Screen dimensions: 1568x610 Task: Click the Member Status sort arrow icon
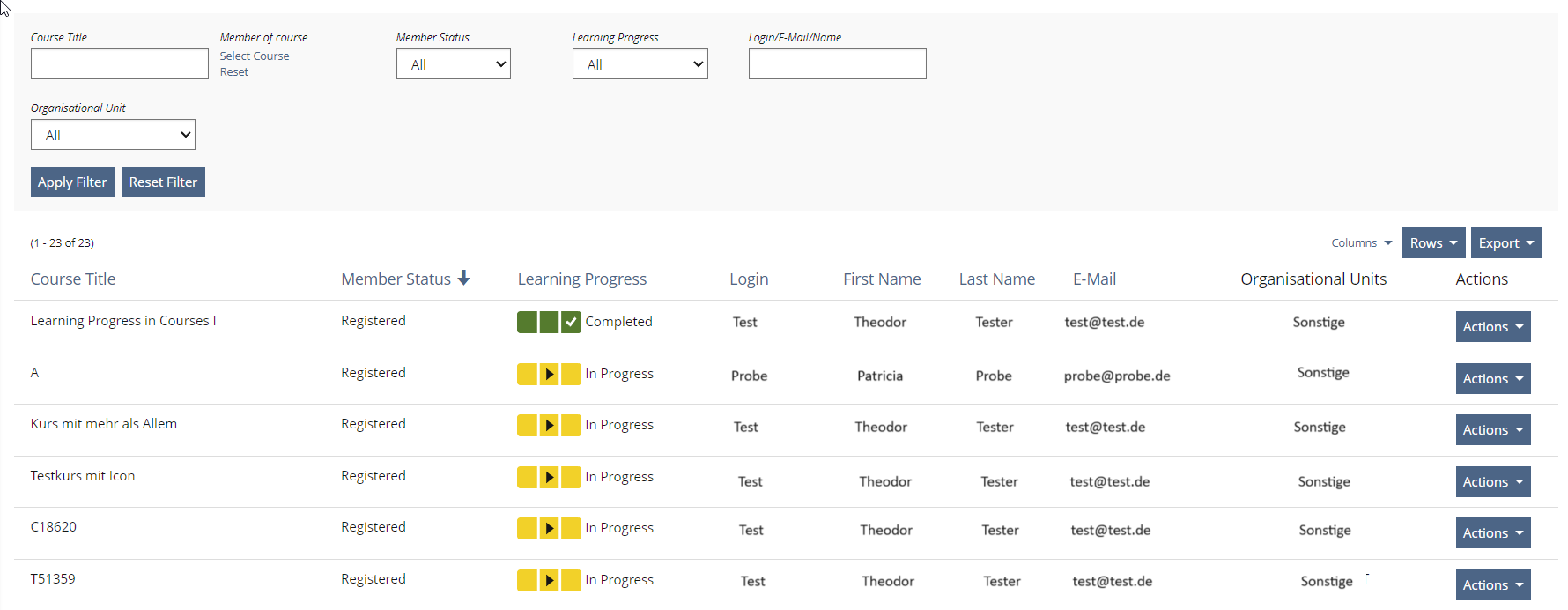[x=464, y=279]
